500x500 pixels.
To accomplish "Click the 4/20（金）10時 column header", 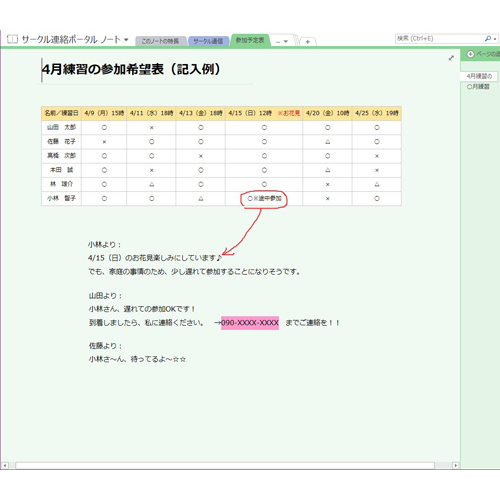I will click(327, 113).
